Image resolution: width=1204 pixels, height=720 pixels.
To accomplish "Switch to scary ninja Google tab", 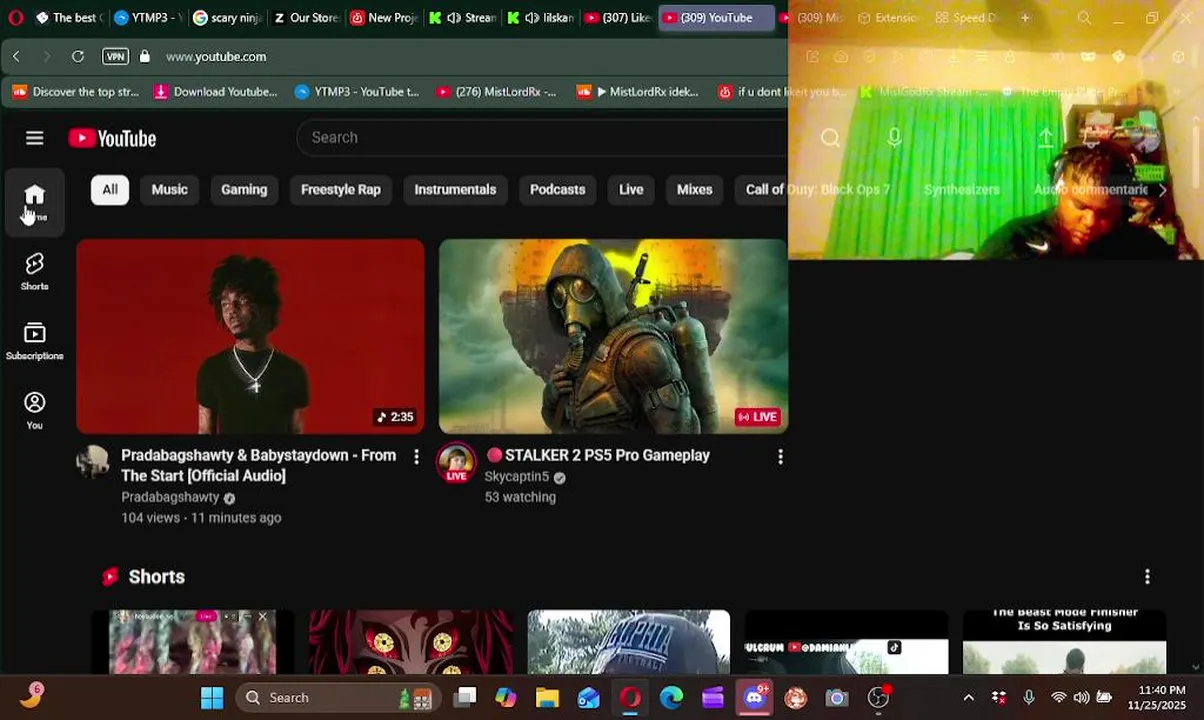I will tap(226, 18).
